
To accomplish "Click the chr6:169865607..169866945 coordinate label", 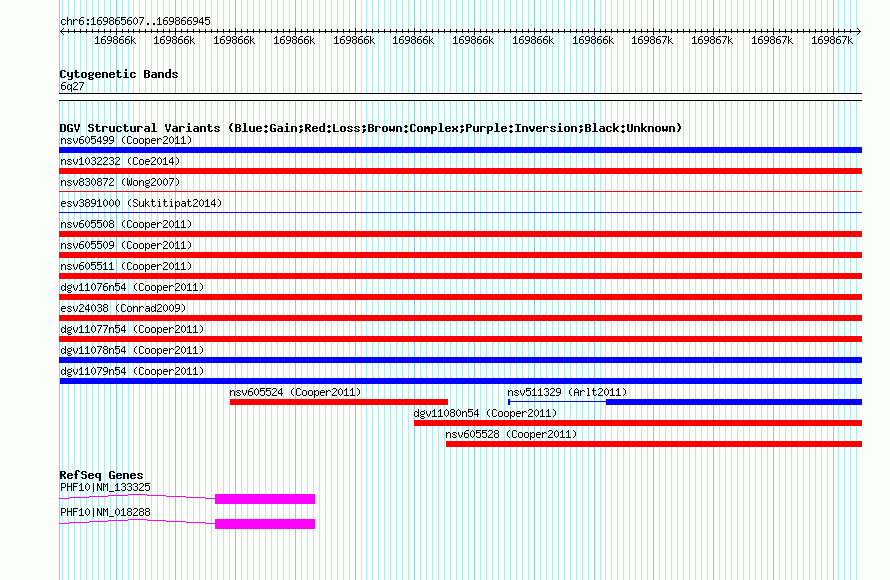I will [135, 21].
